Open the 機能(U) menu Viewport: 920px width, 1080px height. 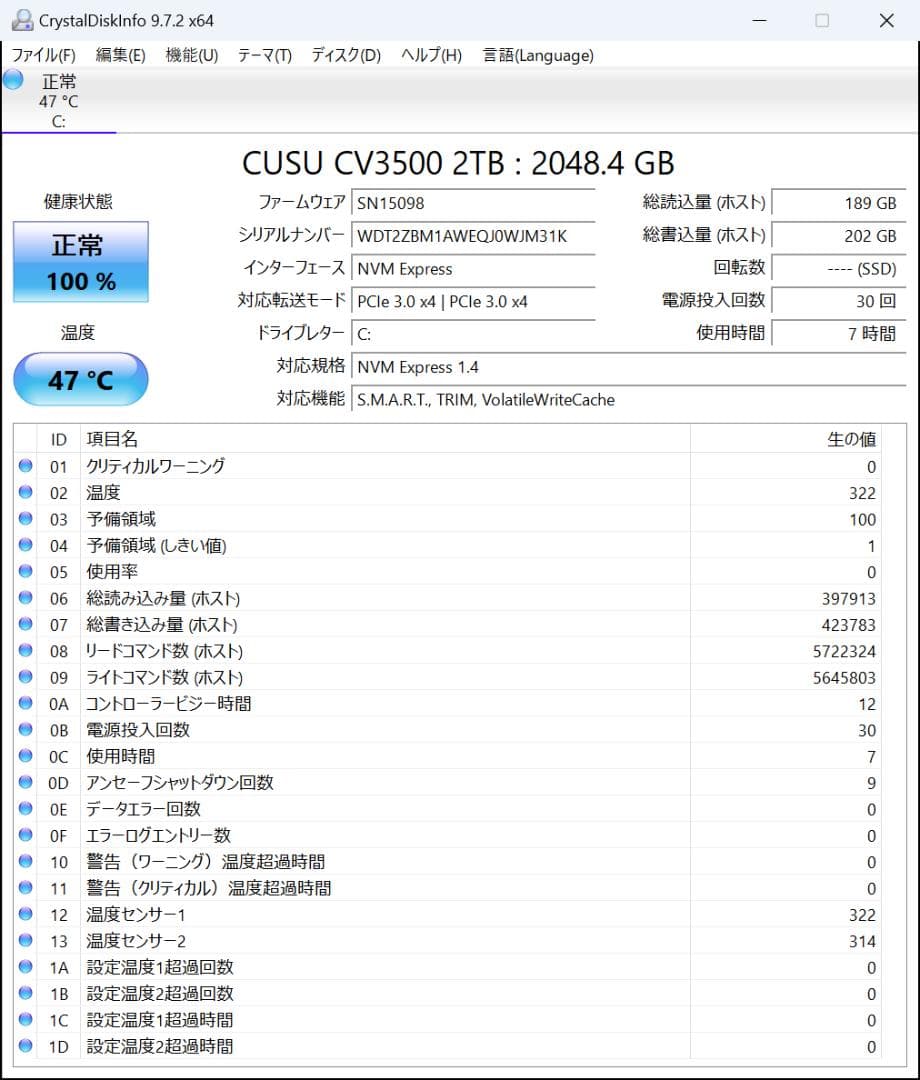(x=190, y=56)
